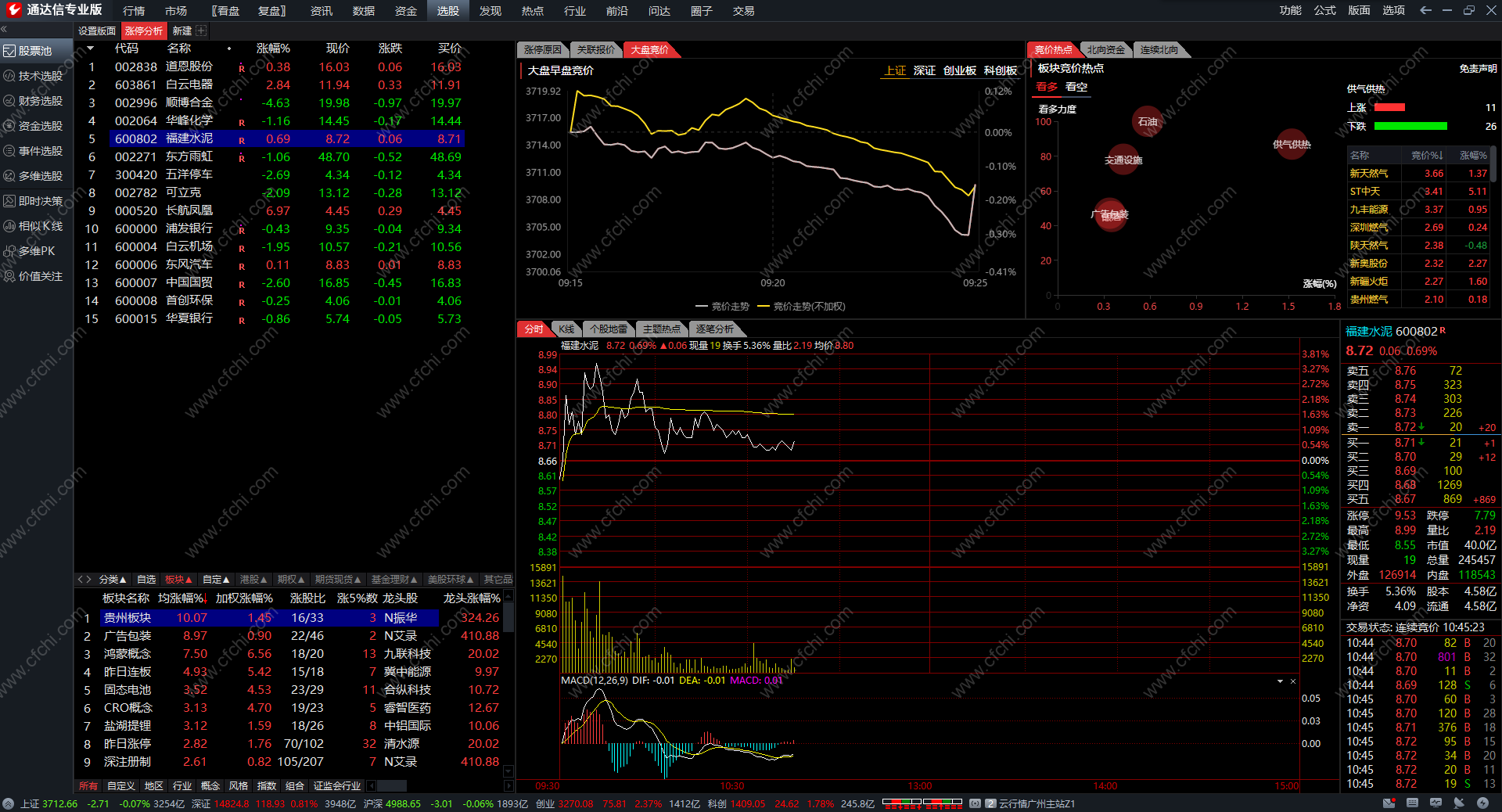Open 资金选股 sidebar icon

pyautogui.click(x=9, y=126)
